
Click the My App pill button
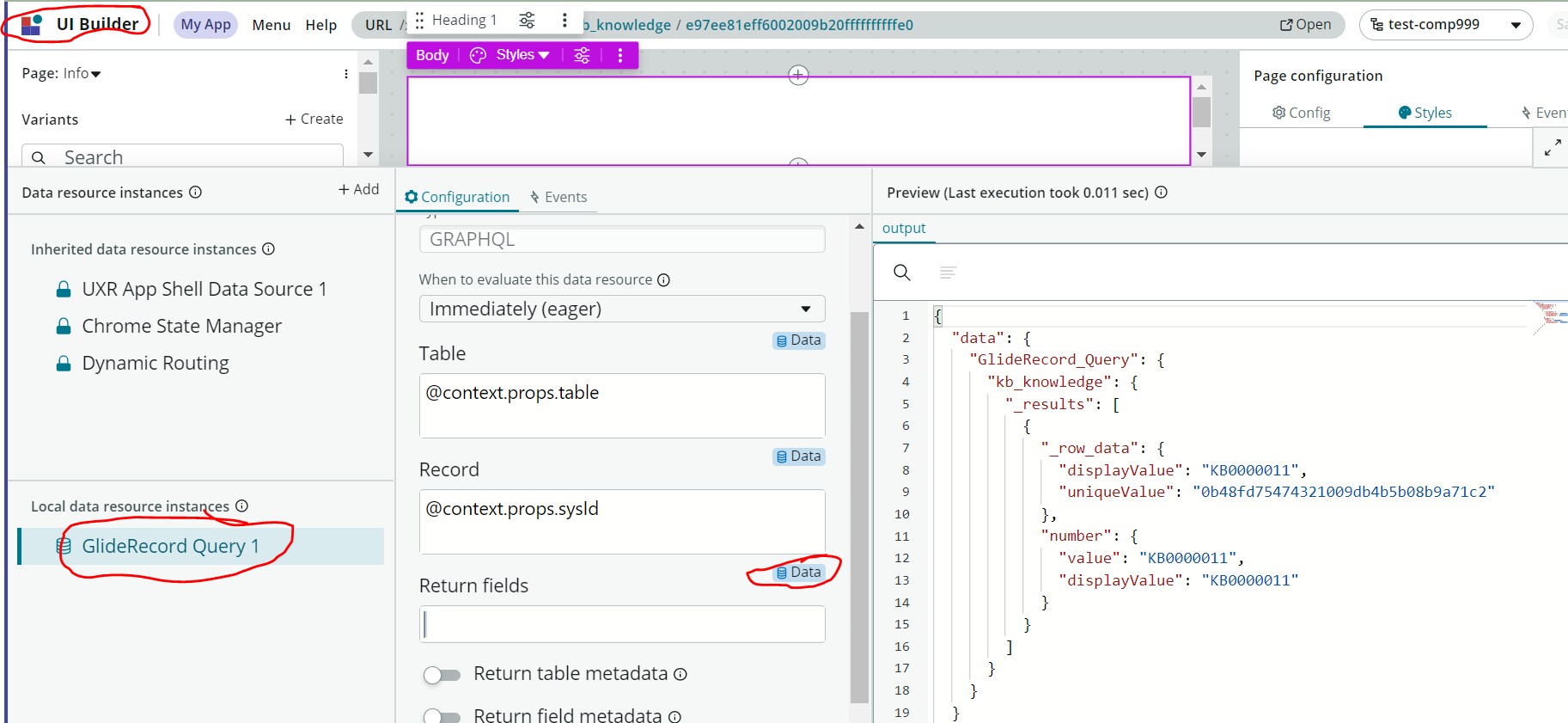(x=205, y=24)
